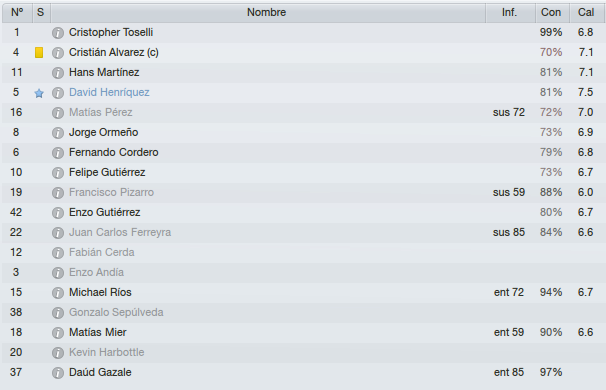
Task: Select the Felipe Gutiérrez player name
Action: 107,172
